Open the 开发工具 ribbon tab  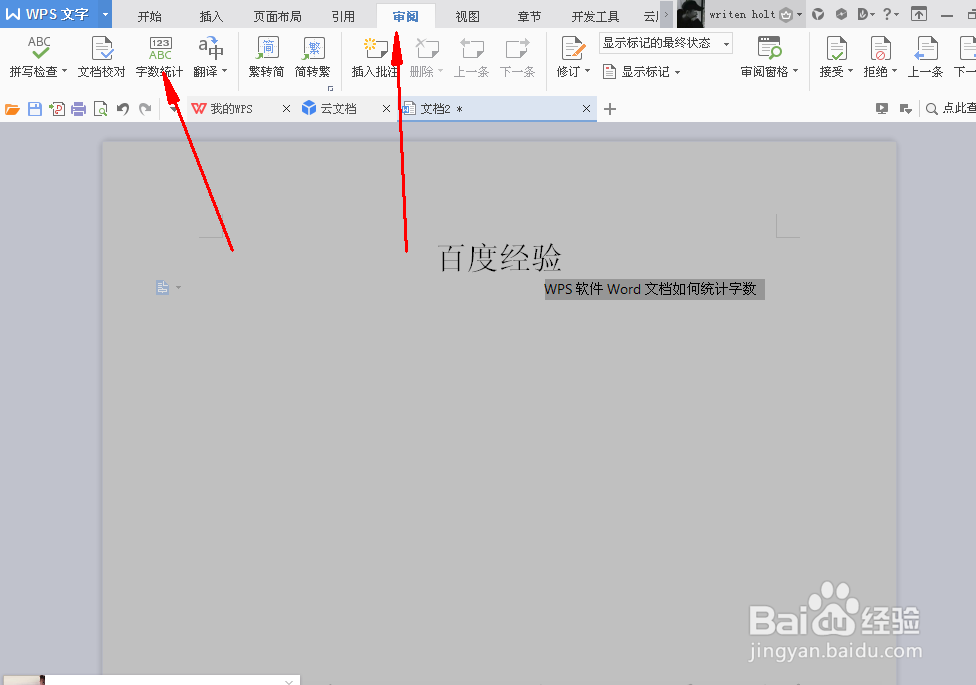coord(595,16)
